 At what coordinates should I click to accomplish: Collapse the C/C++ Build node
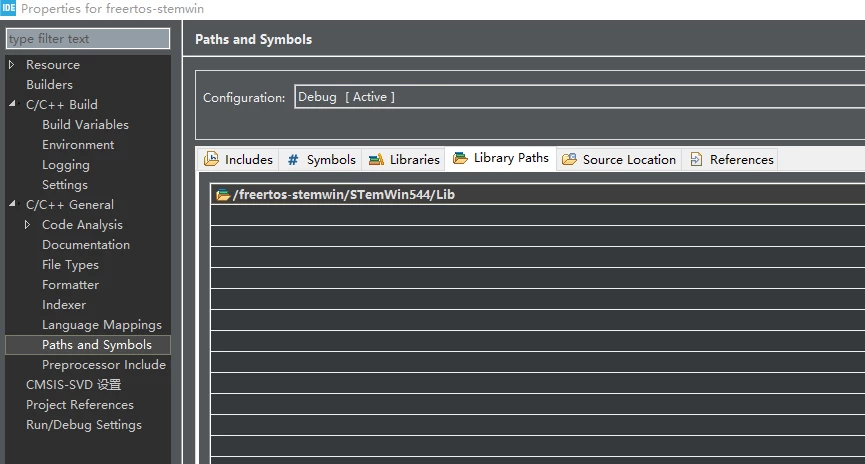12,104
